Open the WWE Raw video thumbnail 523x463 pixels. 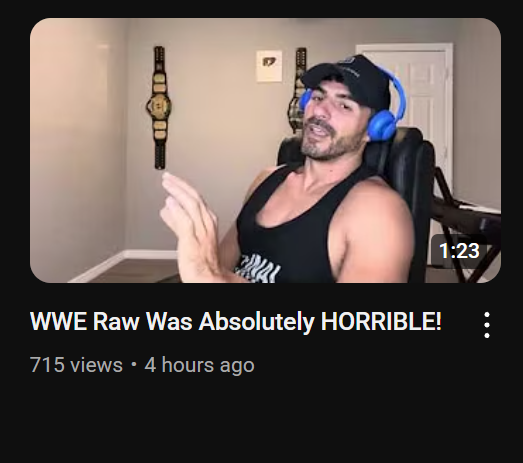tap(265, 150)
